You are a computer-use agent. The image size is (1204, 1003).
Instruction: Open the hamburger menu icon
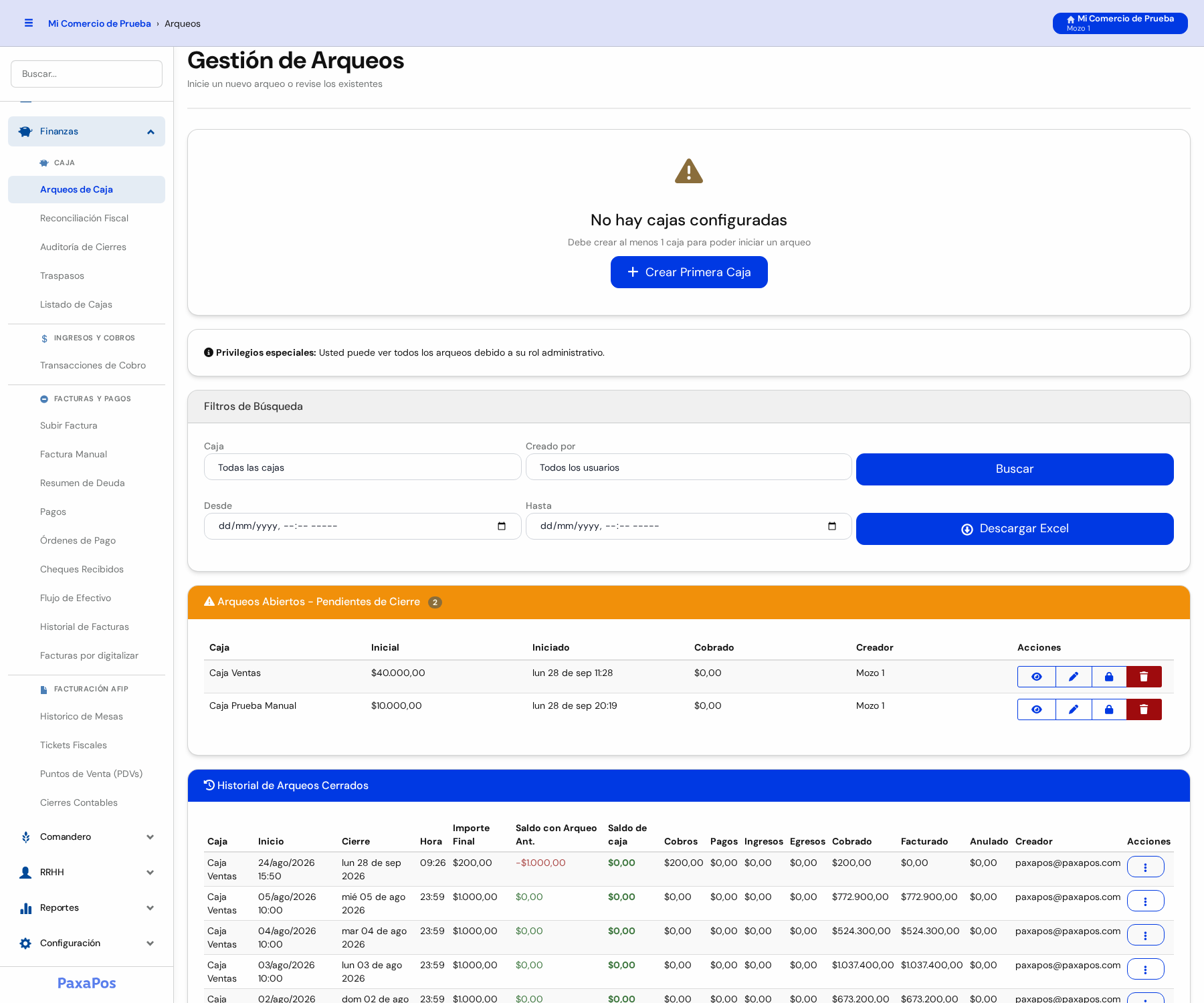[29, 23]
